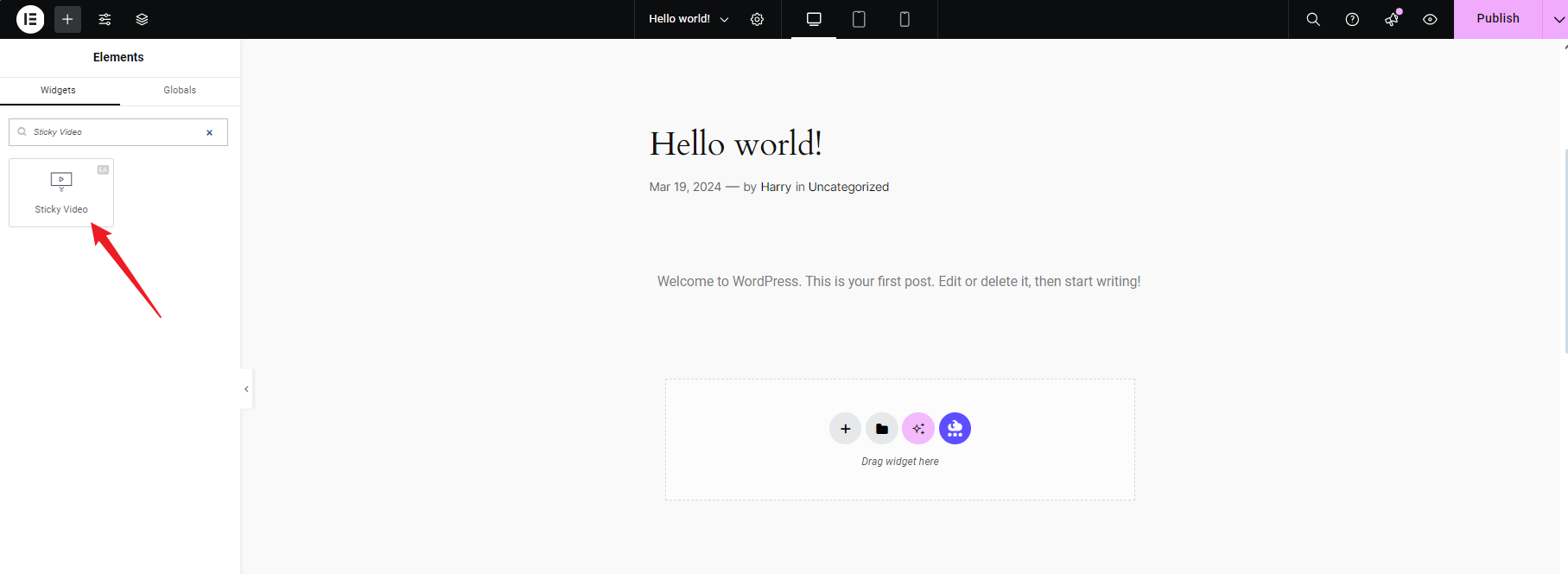Switch to desktop preview mode
This screenshot has width=1568, height=574.
click(x=814, y=19)
